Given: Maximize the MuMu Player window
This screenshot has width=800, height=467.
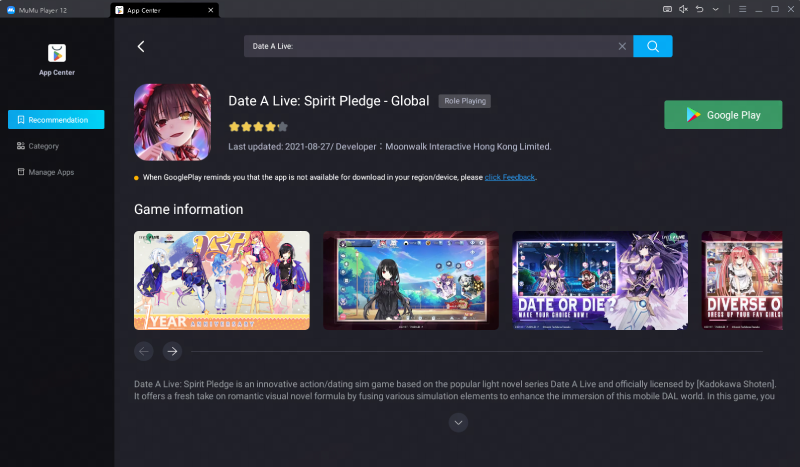Looking at the screenshot, I should click(774, 9).
